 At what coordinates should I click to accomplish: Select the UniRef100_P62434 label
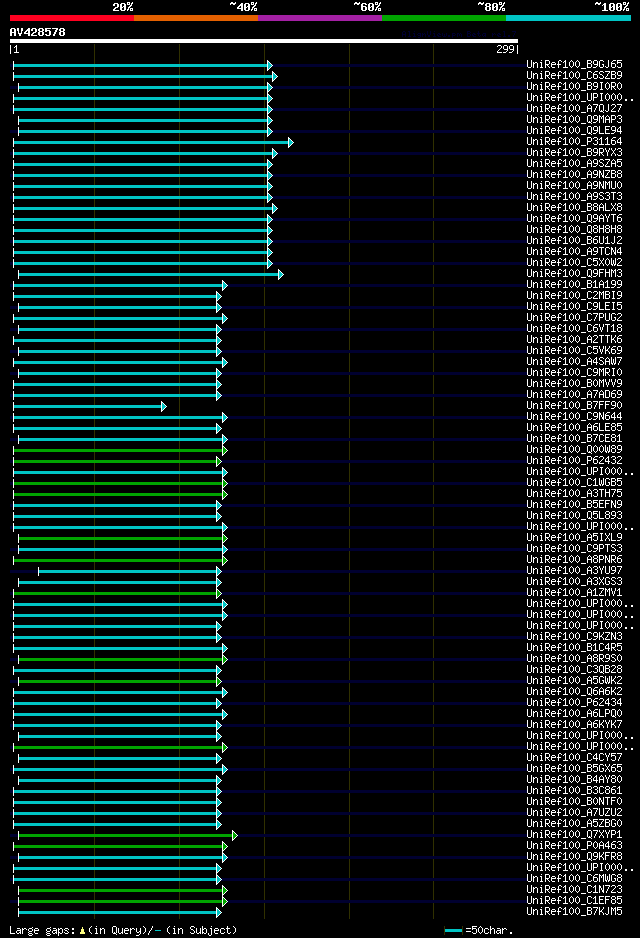[x=574, y=702]
